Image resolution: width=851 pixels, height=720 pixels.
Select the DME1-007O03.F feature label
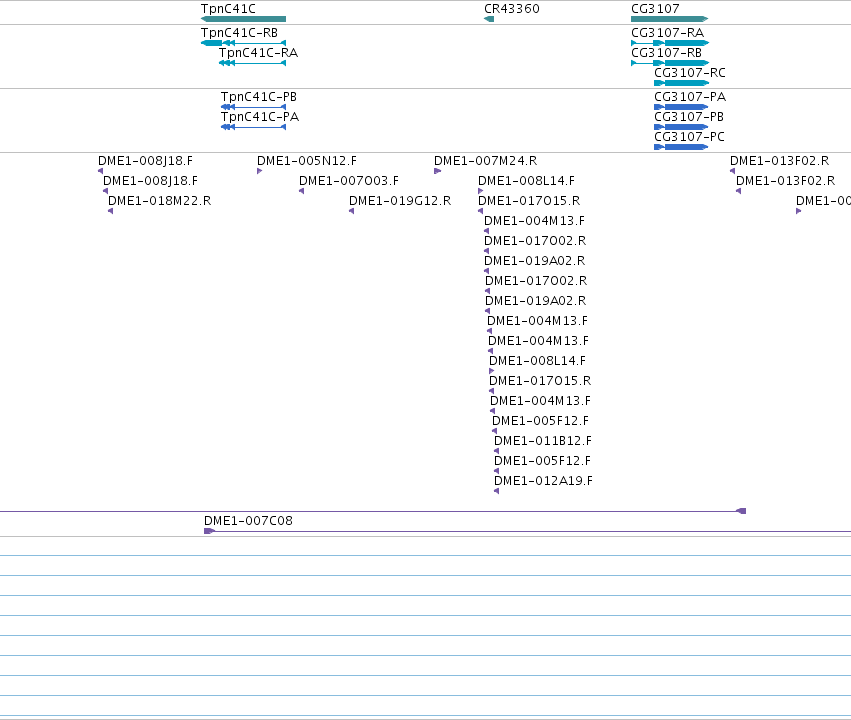click(x=348, y=181)
